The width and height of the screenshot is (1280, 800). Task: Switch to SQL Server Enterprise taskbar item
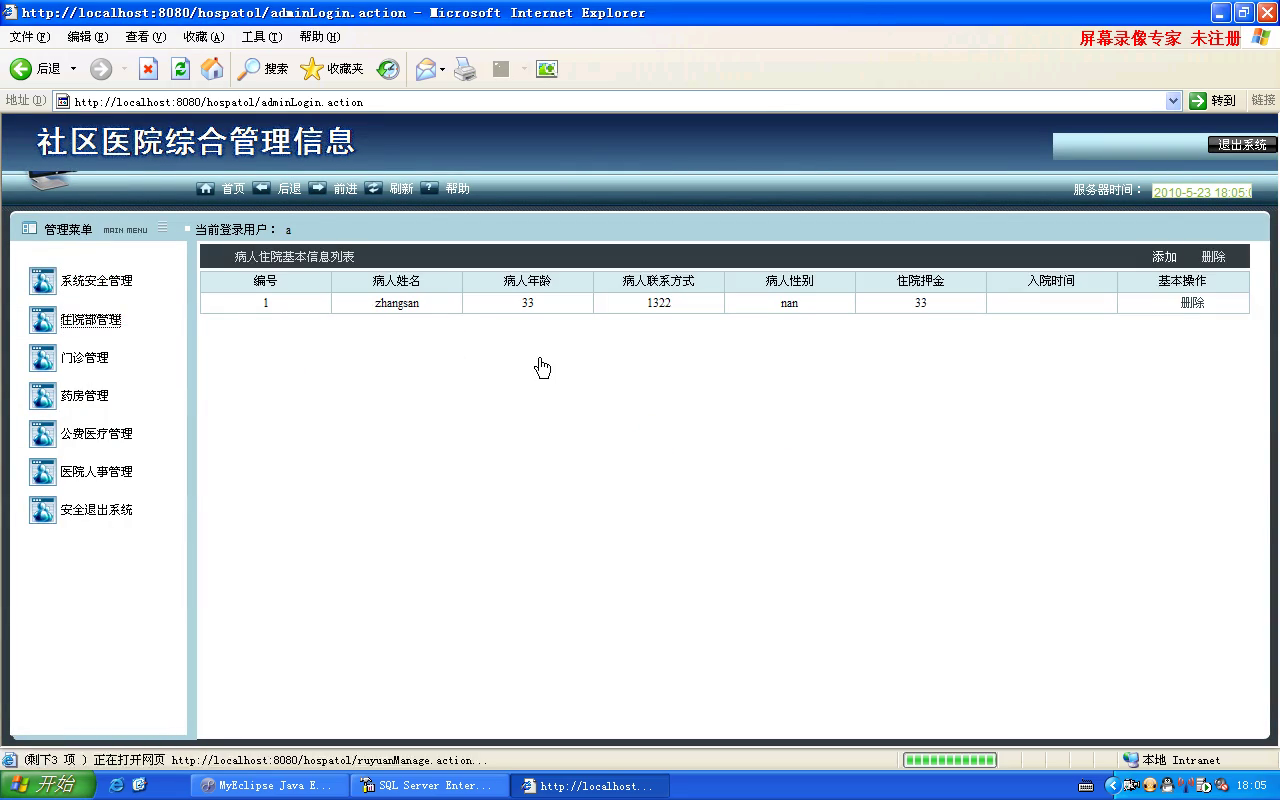point(428,786)
